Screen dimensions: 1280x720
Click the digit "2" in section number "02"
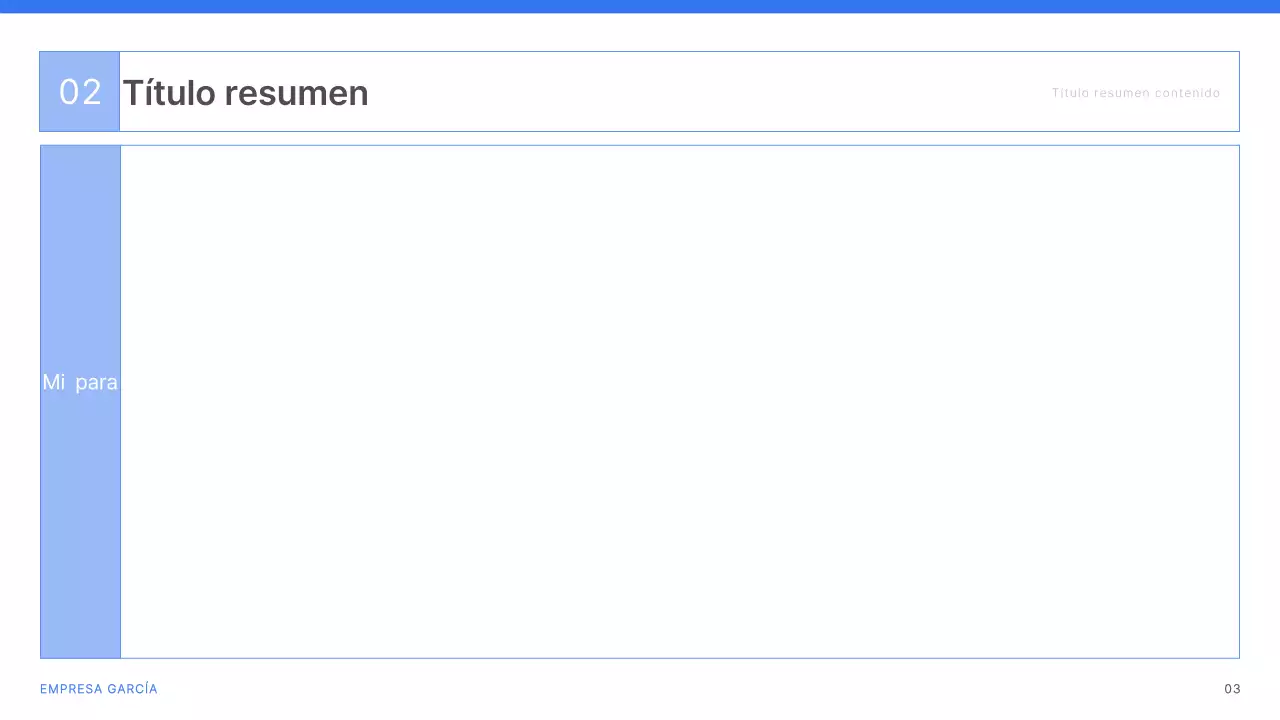91,92
